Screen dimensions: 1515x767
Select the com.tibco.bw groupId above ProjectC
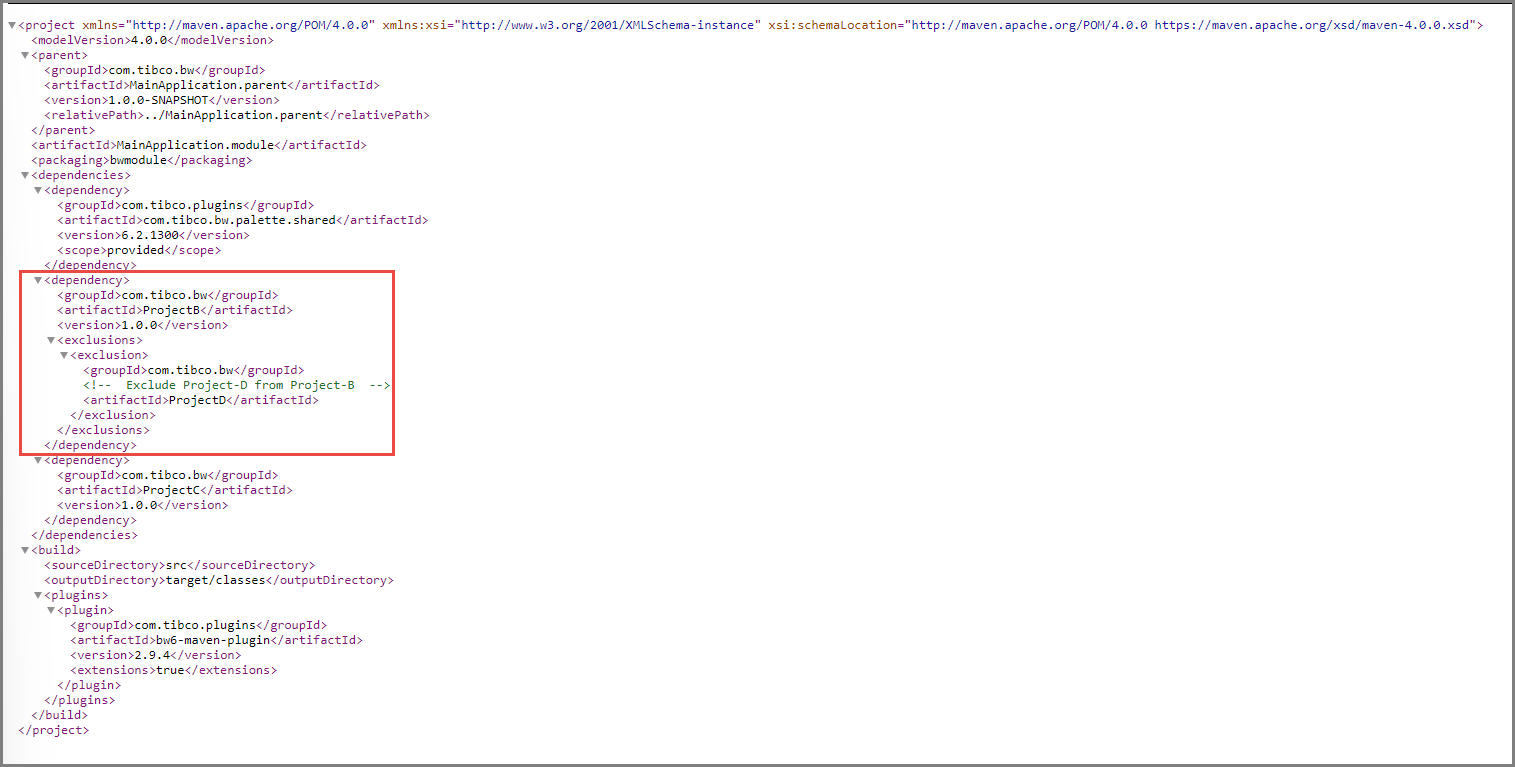[x=167, y=475]
